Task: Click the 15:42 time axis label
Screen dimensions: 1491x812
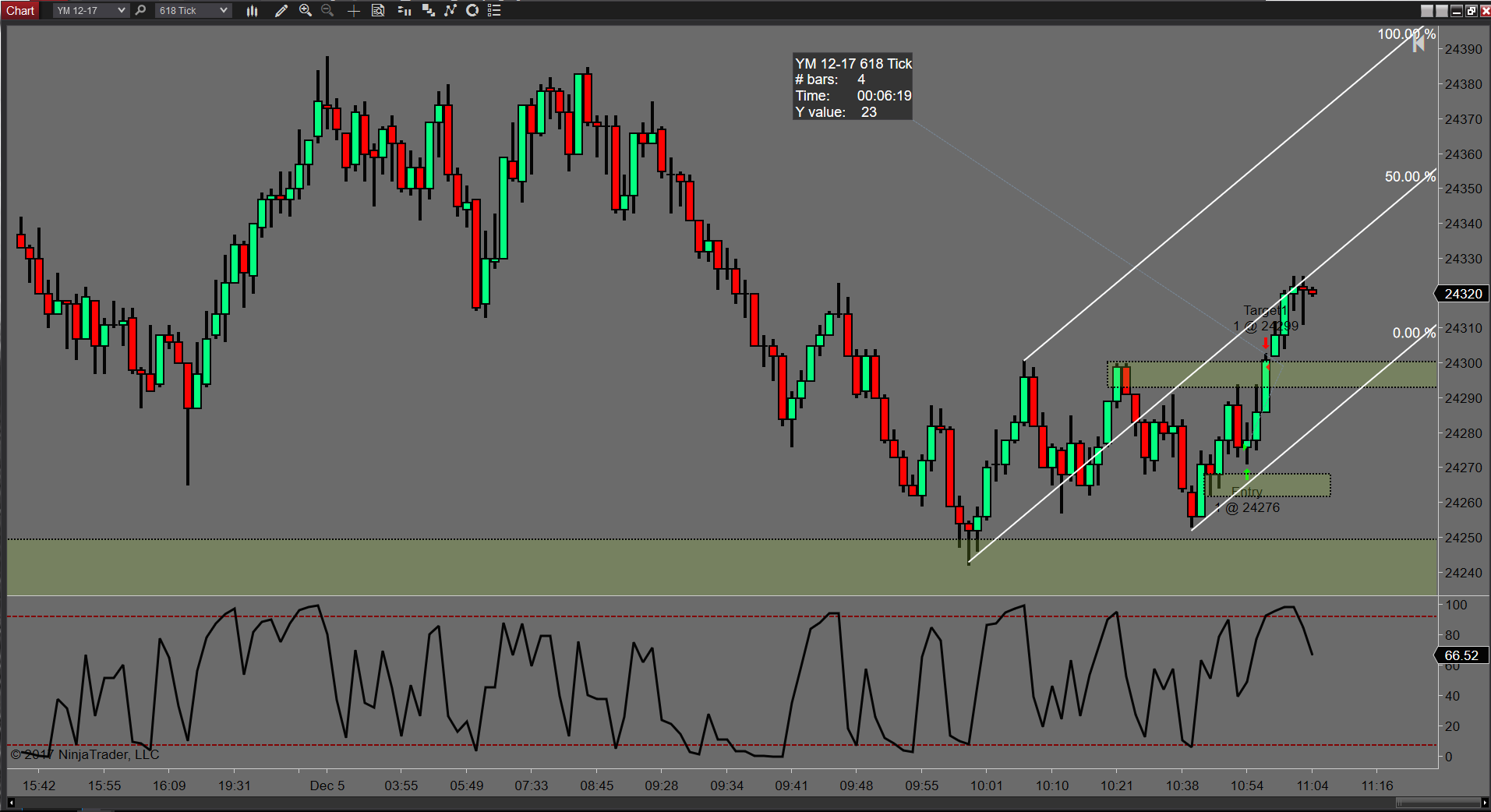Action: (39, 786)
